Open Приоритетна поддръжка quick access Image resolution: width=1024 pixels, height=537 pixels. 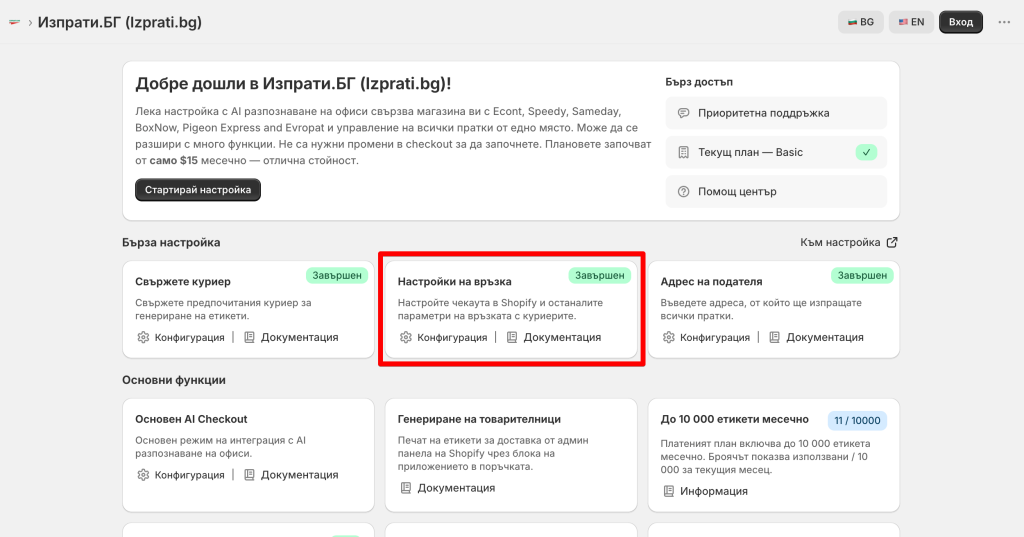click(776, 113)
